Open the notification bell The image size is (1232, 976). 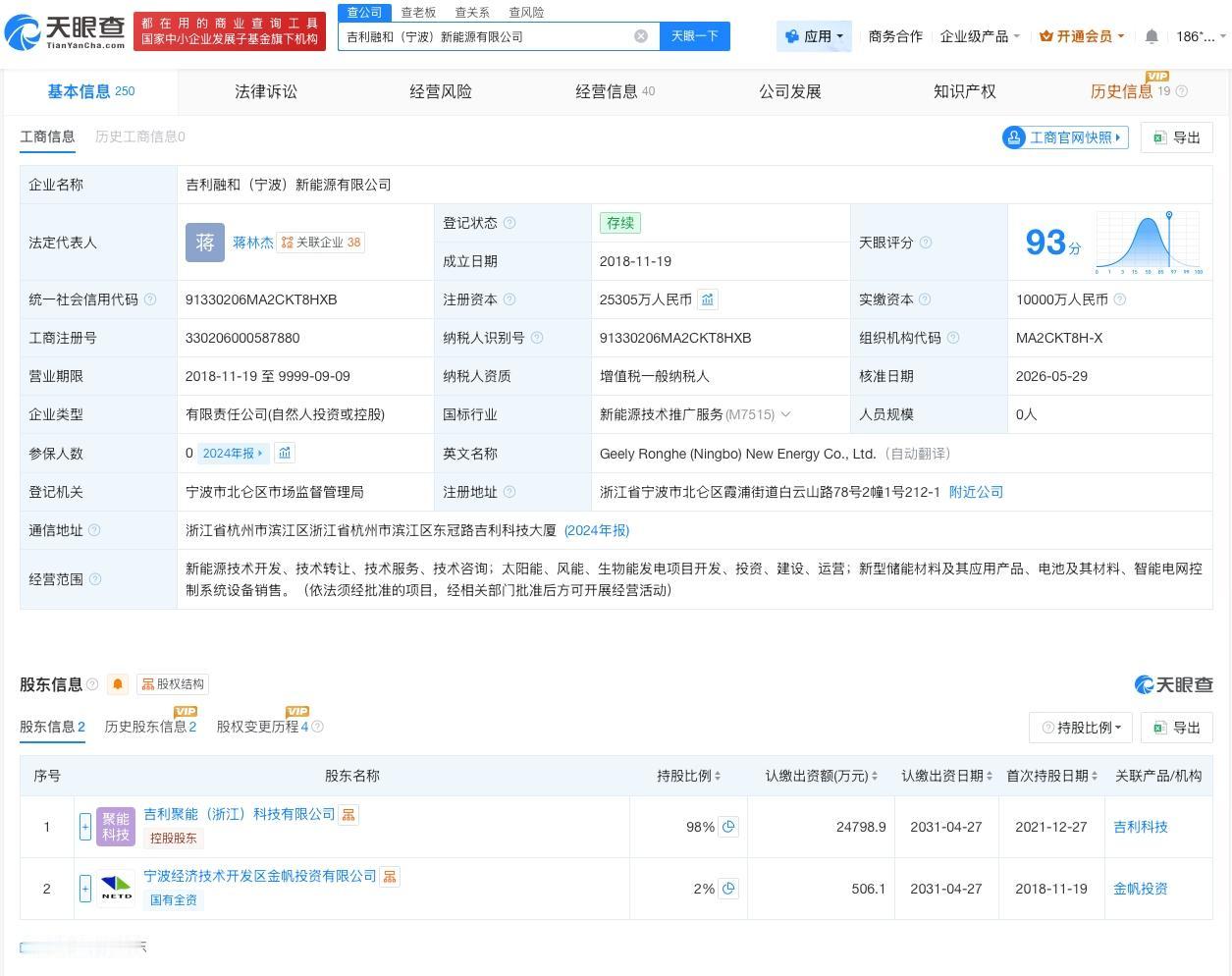pyautogui.click(x=1152, y=36)
